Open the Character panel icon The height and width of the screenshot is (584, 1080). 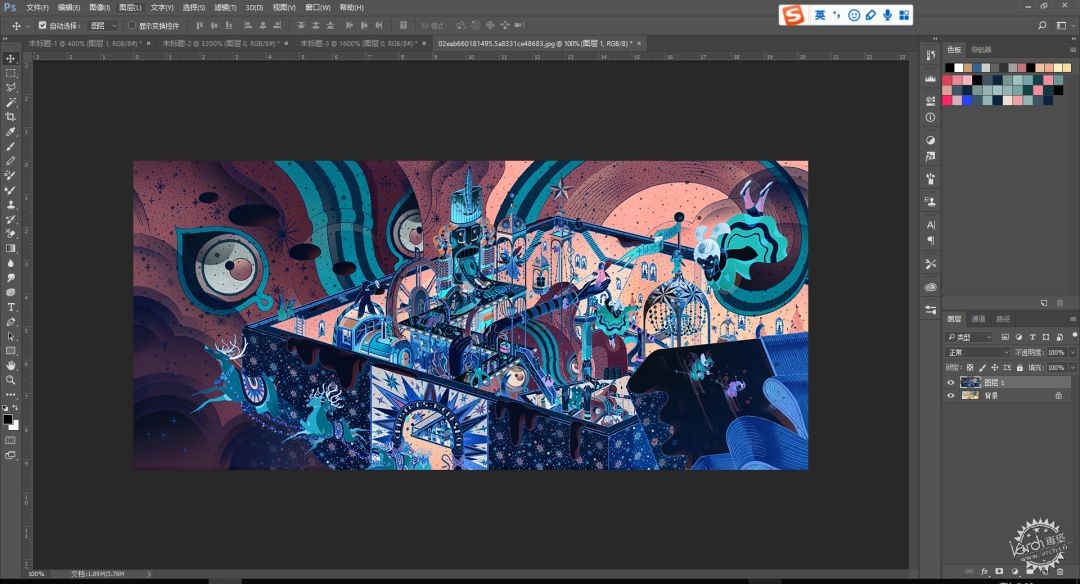tap(931, 225)
